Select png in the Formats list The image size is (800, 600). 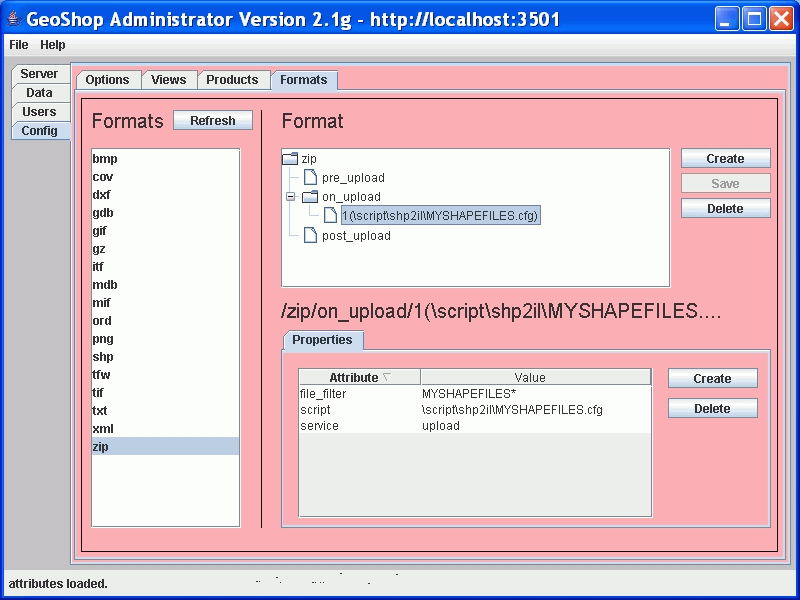[165, 339]
